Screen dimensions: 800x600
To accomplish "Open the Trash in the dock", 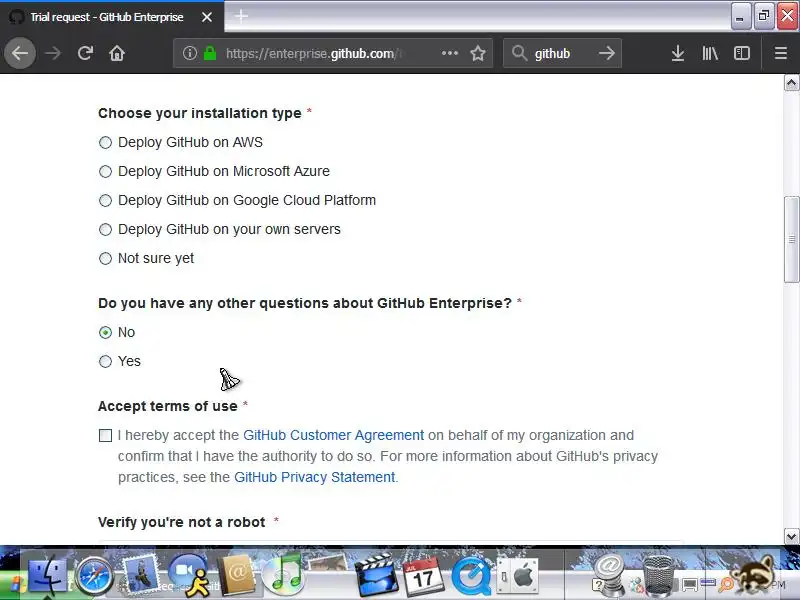I will point(658,576).
